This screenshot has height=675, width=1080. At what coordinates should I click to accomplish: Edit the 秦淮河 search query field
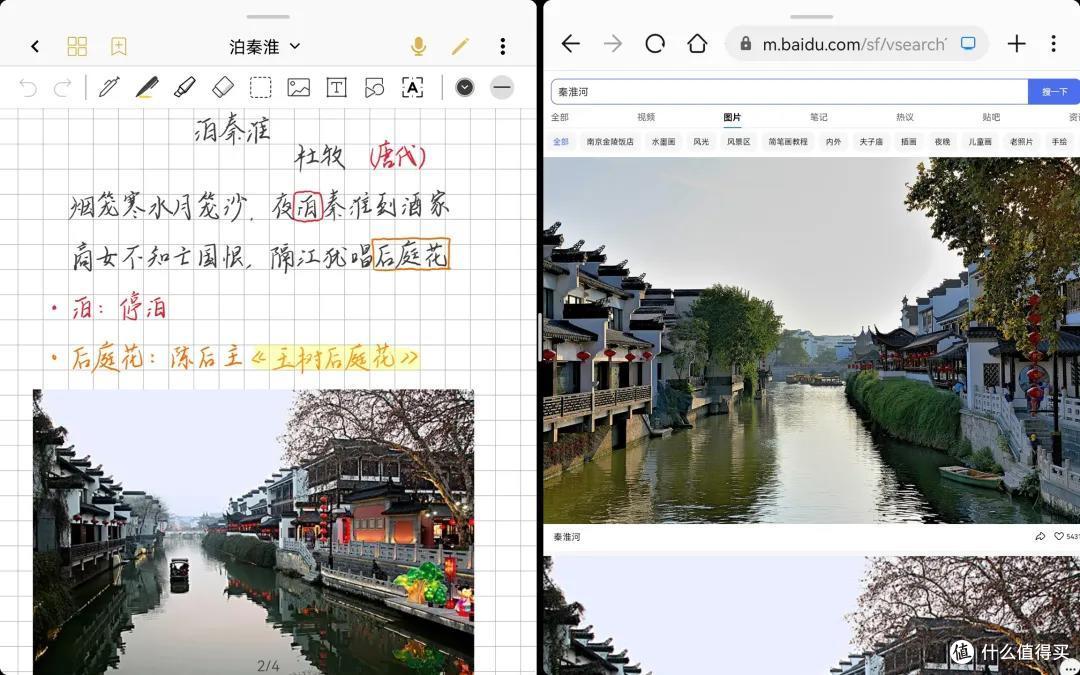coord(789,92)
